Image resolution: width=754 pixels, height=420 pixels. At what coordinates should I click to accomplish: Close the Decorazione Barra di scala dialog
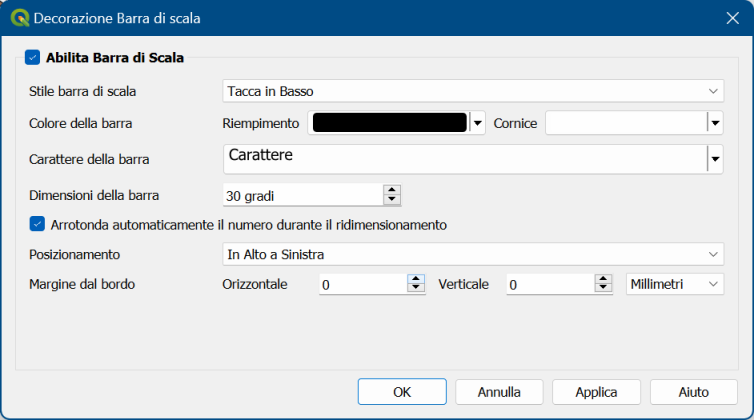732,18
